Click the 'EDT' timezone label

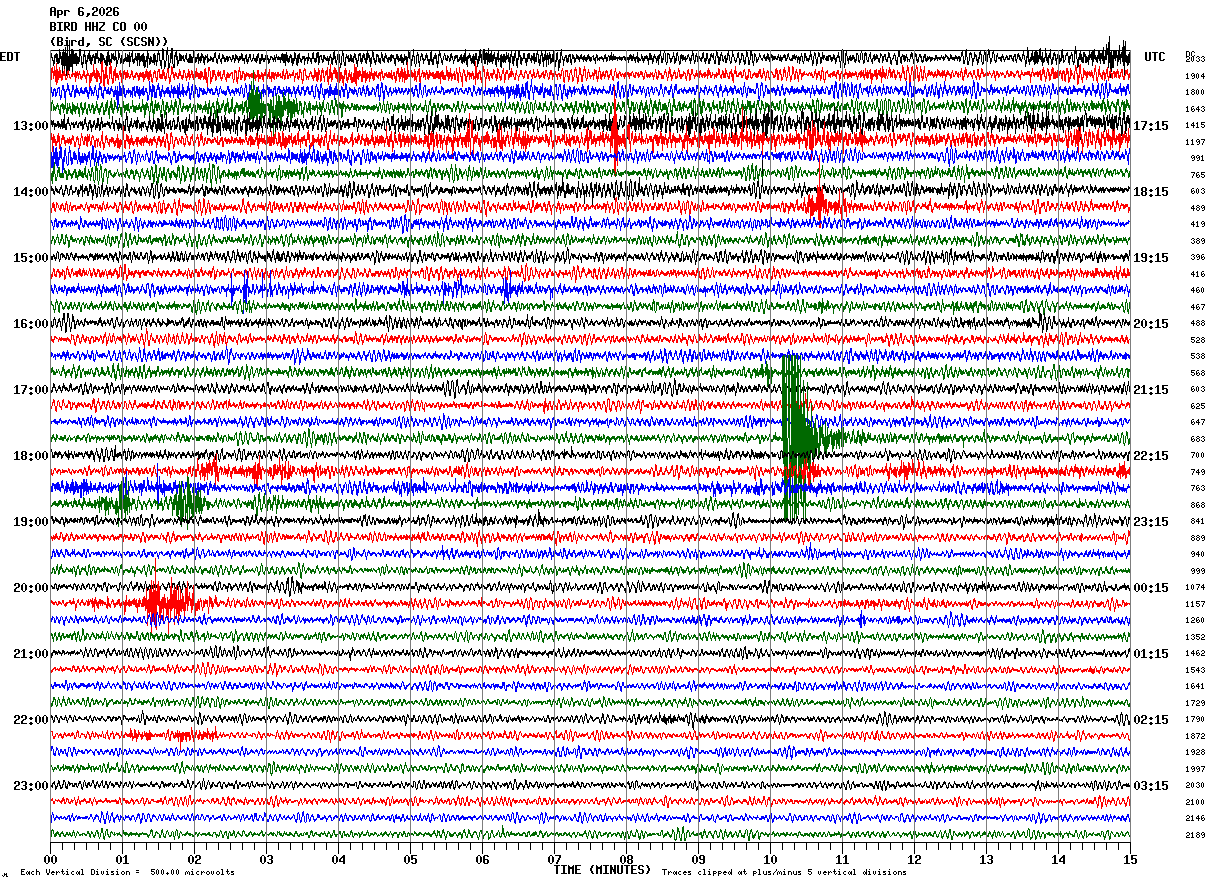click(x=10, y=57)
